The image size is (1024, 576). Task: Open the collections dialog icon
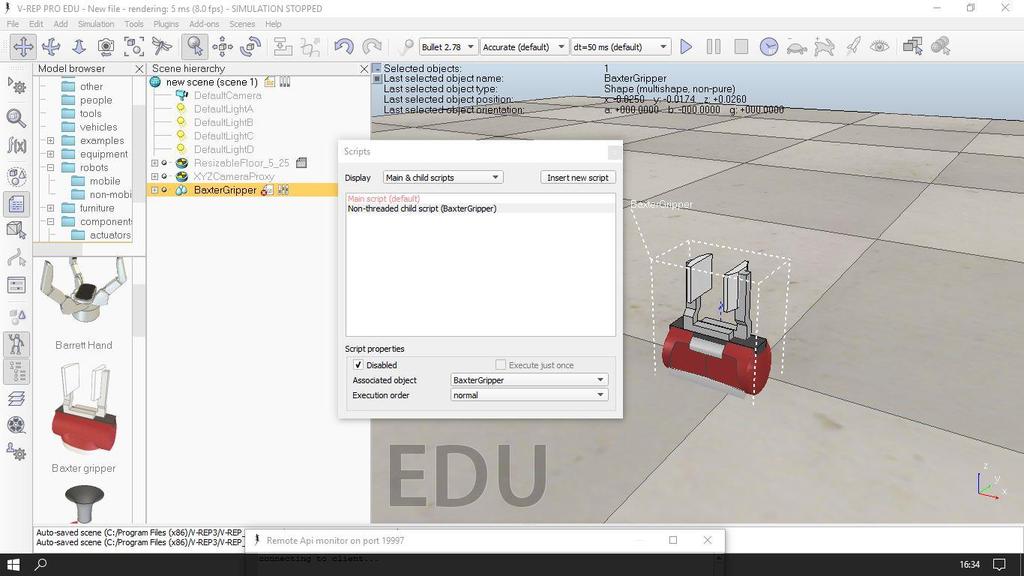(x=16, y=176)
